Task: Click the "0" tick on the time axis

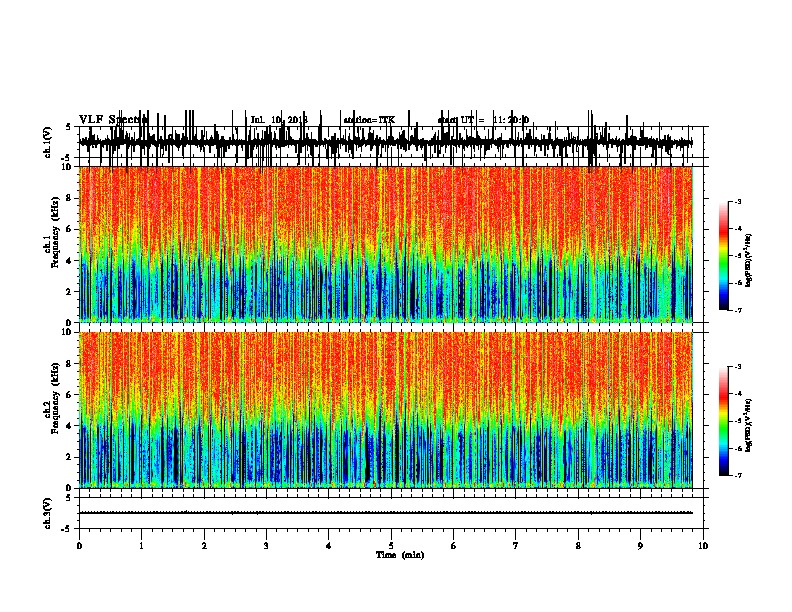Action: click(79, 546)
